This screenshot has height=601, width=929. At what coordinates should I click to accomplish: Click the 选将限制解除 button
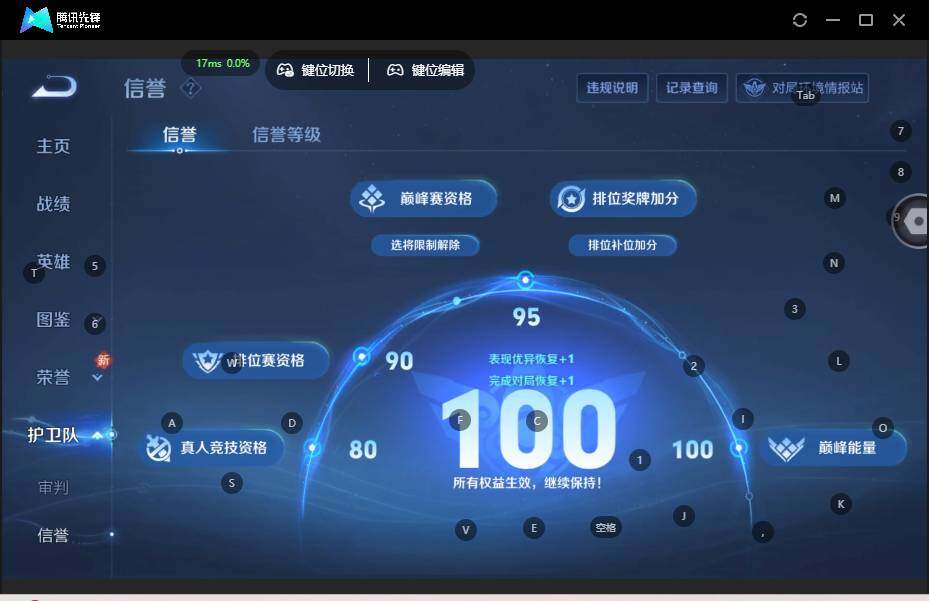425,244
